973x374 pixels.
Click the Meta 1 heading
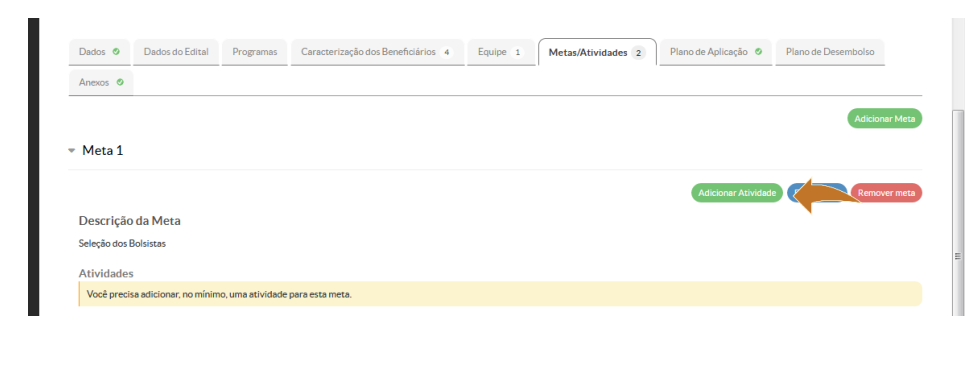pyautogui.click(x=102, y=151)
